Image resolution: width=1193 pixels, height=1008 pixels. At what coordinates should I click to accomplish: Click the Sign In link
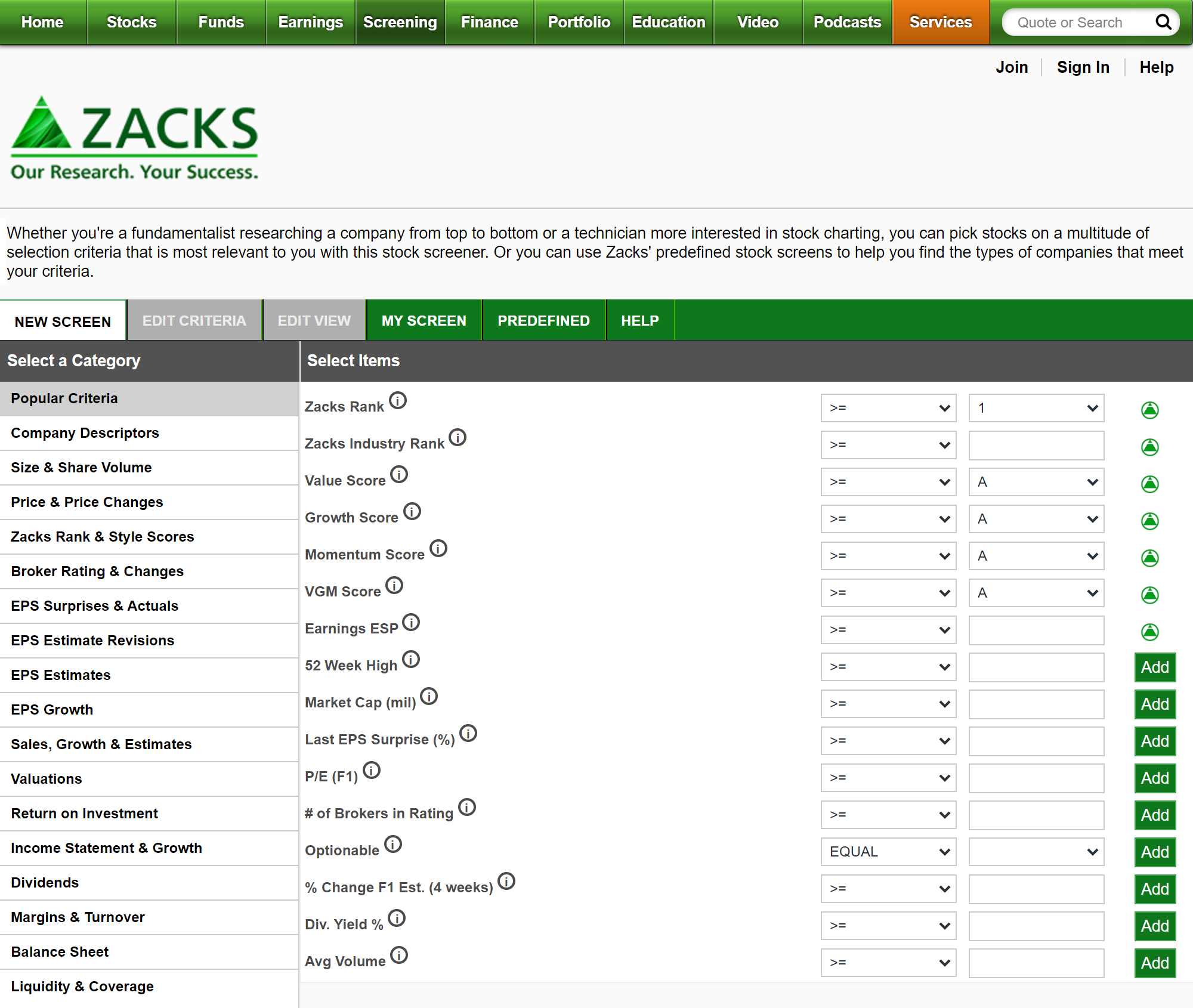tap(1084, 67)
